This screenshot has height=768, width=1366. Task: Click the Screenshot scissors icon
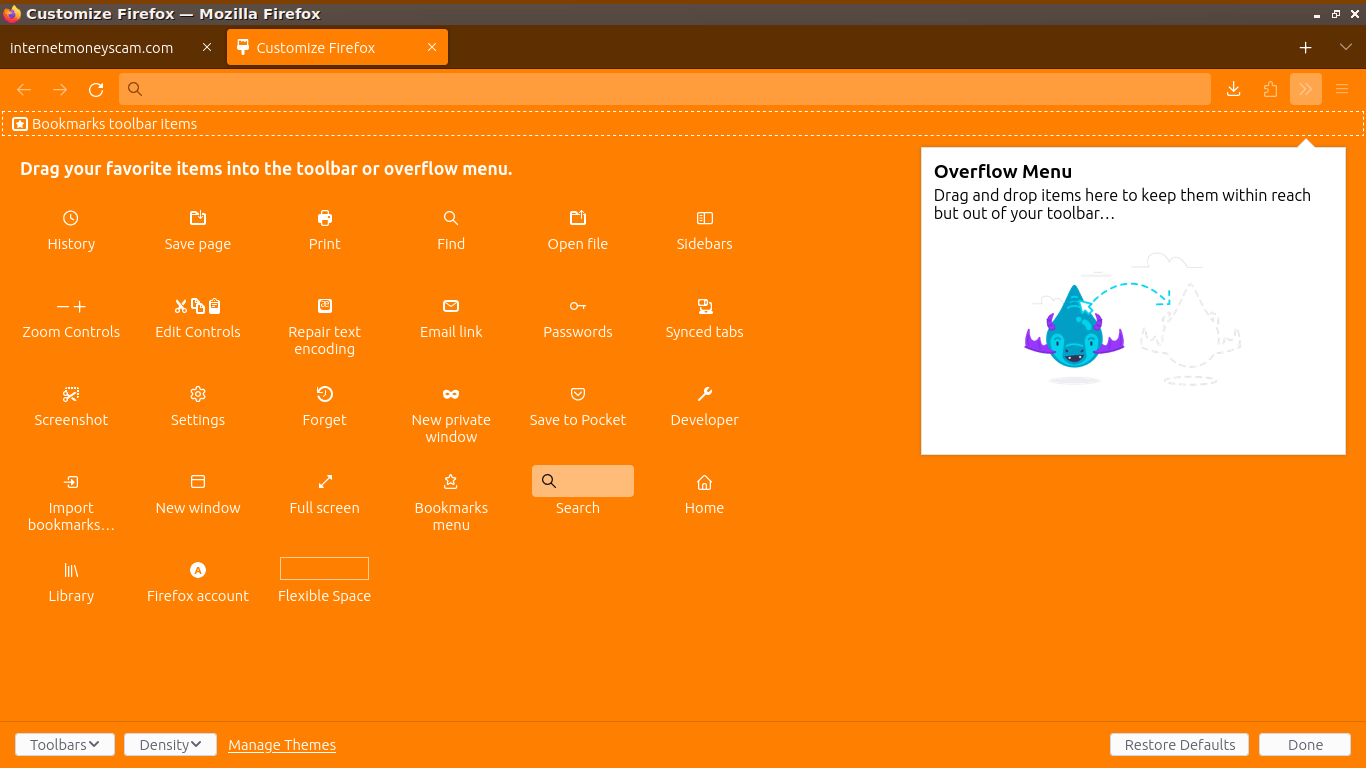71,394
